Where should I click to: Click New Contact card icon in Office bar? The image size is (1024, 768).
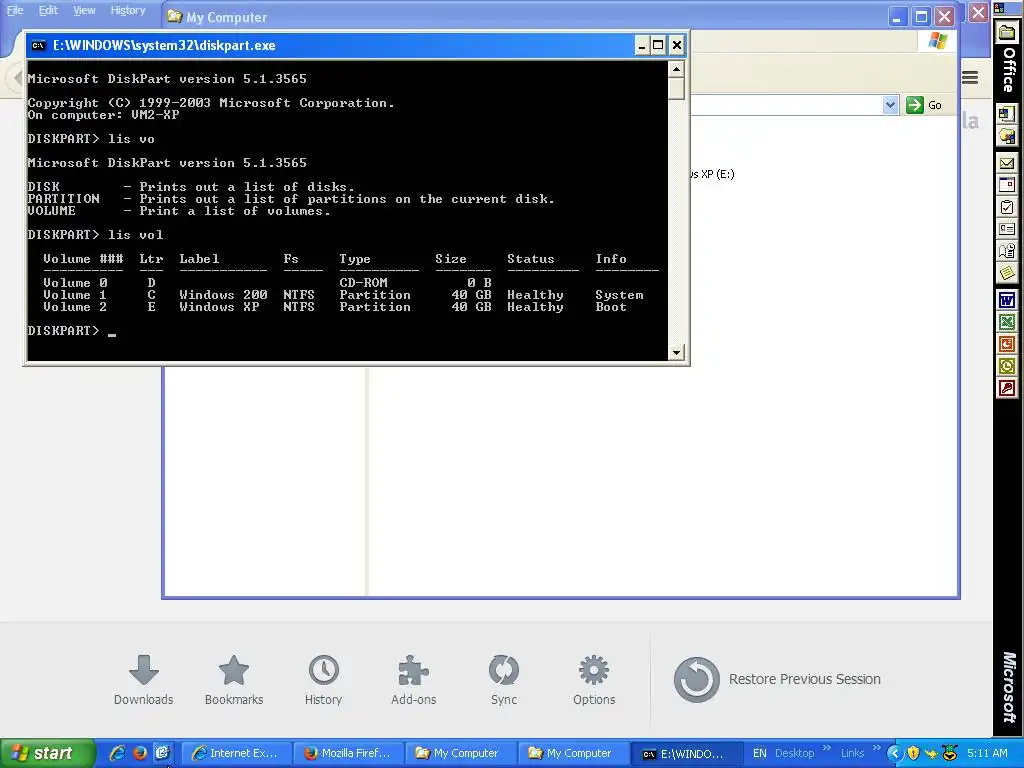point(1006,229)
